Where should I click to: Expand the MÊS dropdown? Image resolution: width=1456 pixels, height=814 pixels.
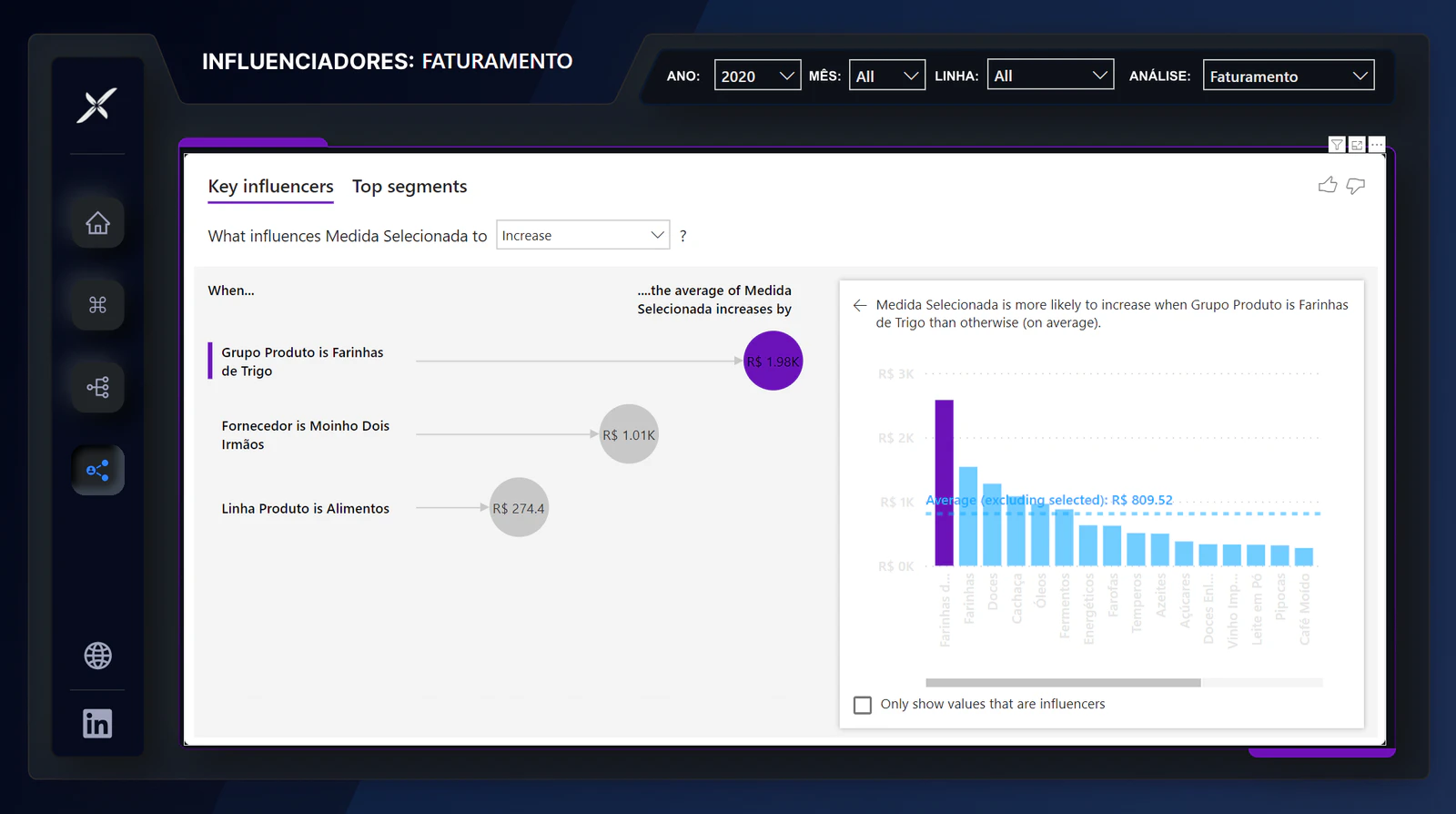[x=887, y=76]
